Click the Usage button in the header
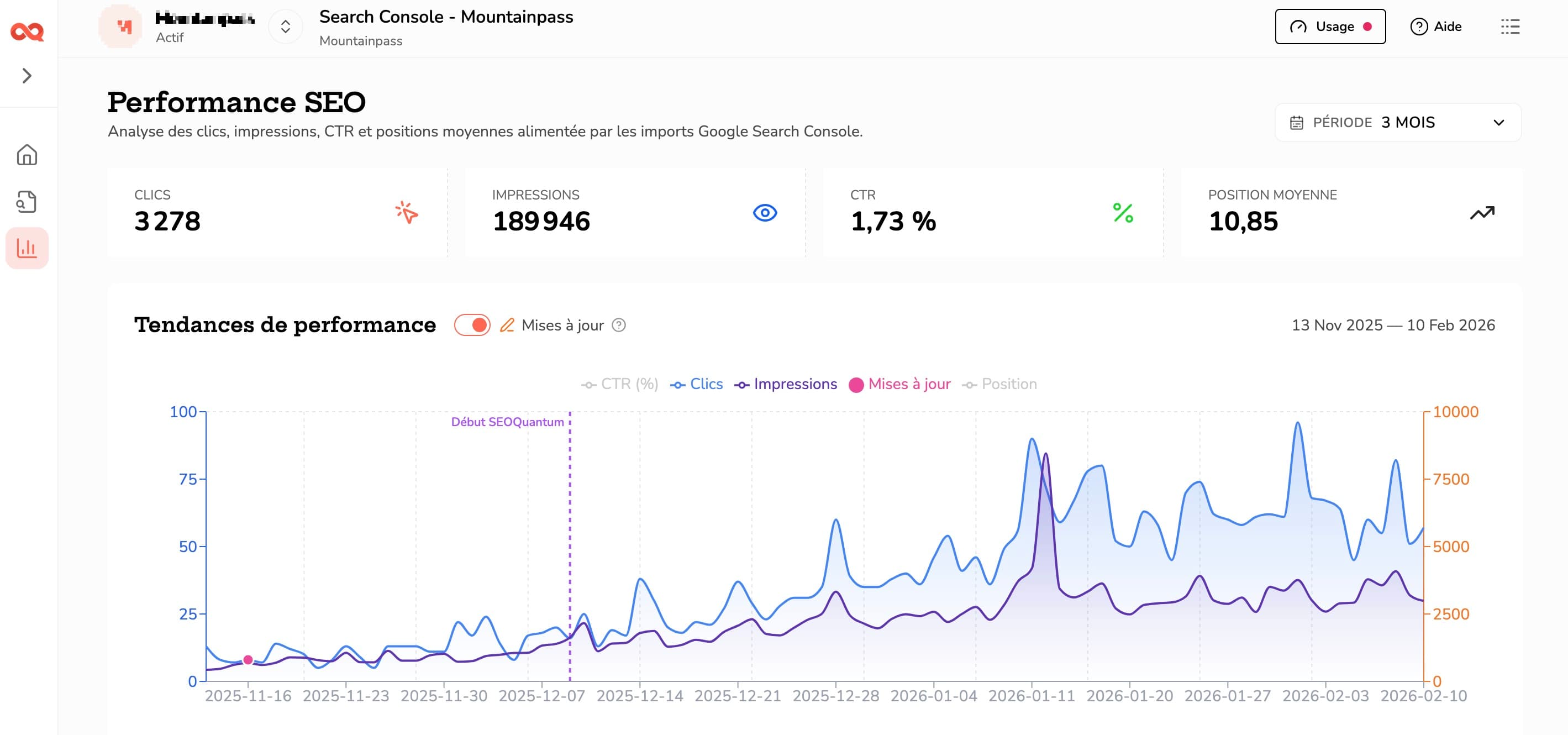The width and height of the screenshot is (1568, 735). 1330,27
